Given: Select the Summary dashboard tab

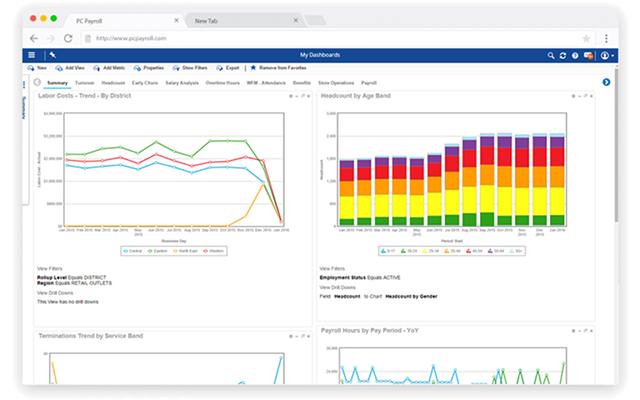Looking at the screenshot, I should pyautogui.click(x=57, y=83).
